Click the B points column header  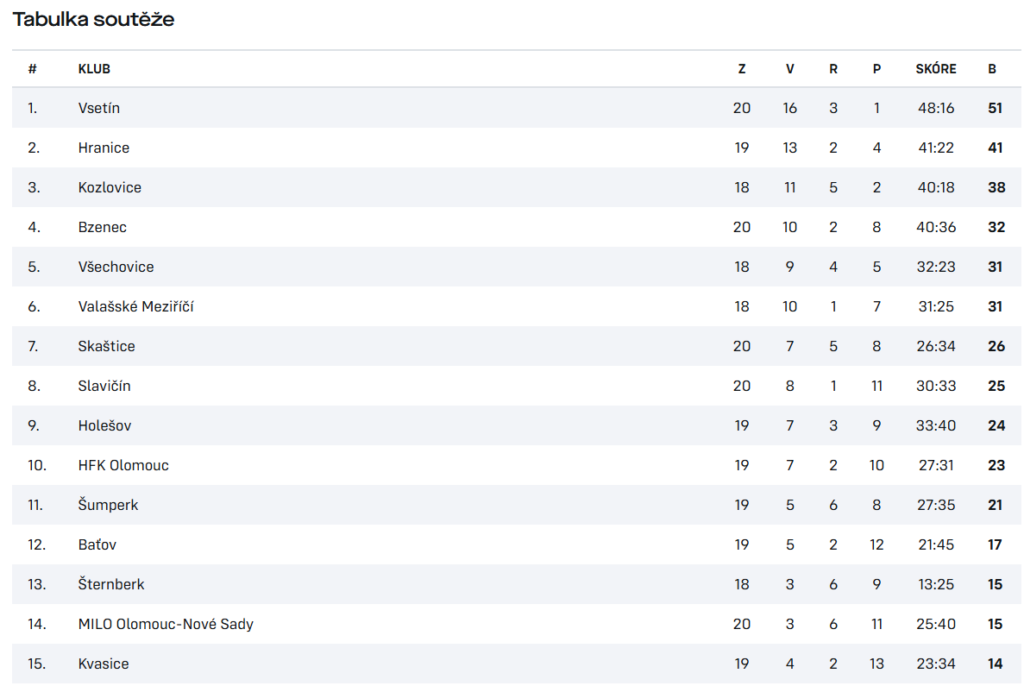[992, 69]
